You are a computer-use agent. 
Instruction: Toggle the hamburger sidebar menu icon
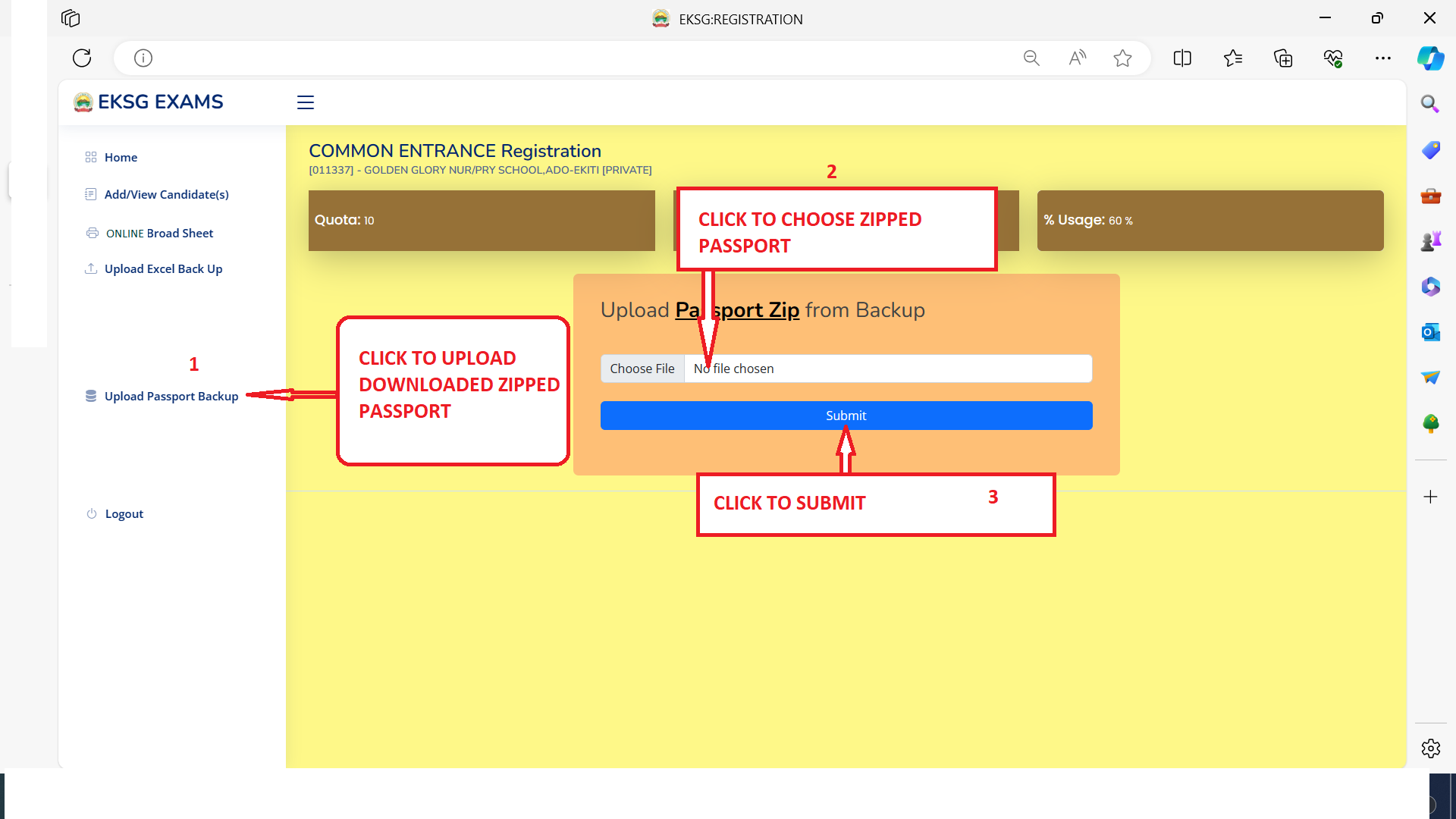(305, 102)
